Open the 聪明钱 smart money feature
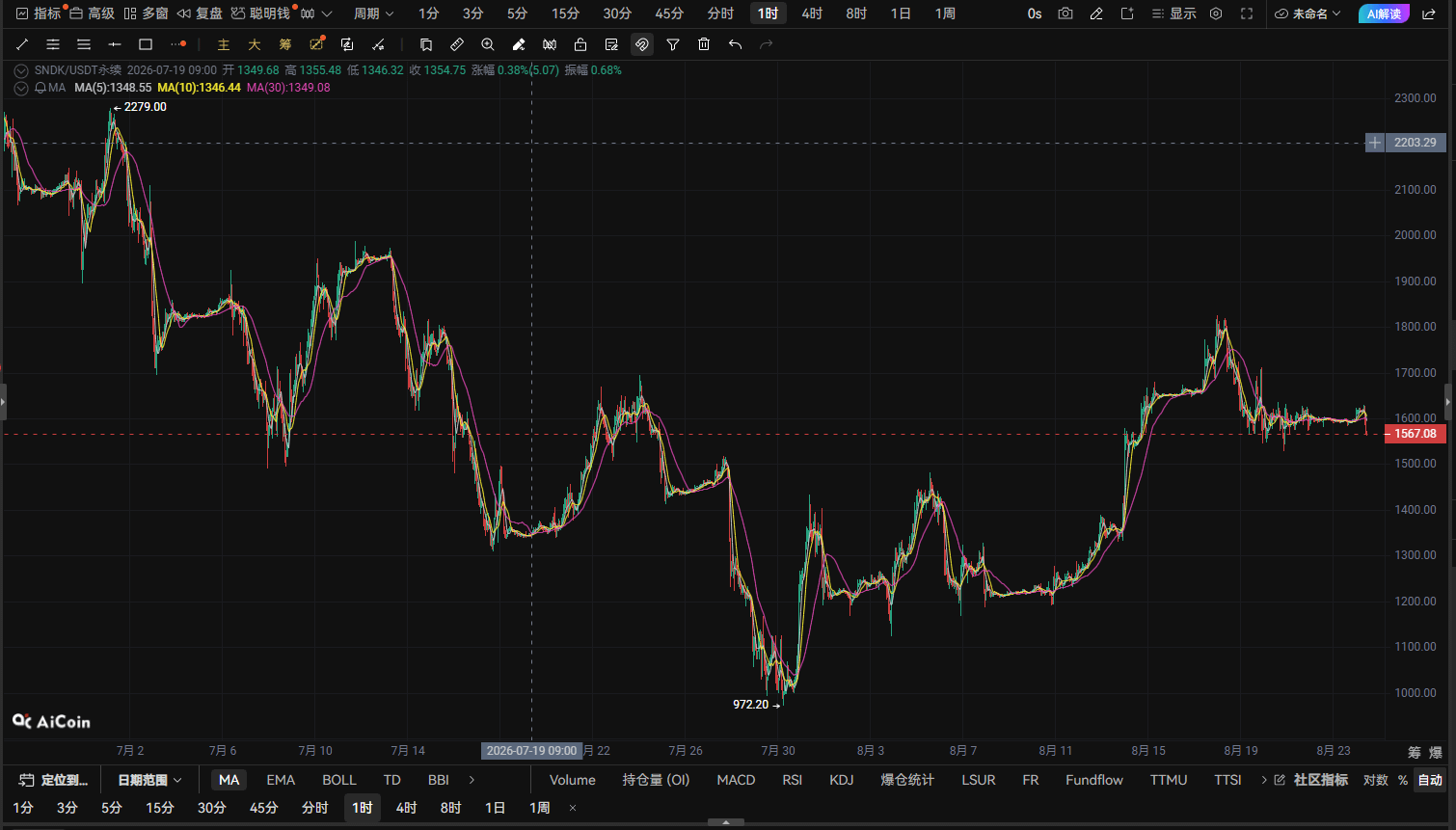 click(261, 13)
